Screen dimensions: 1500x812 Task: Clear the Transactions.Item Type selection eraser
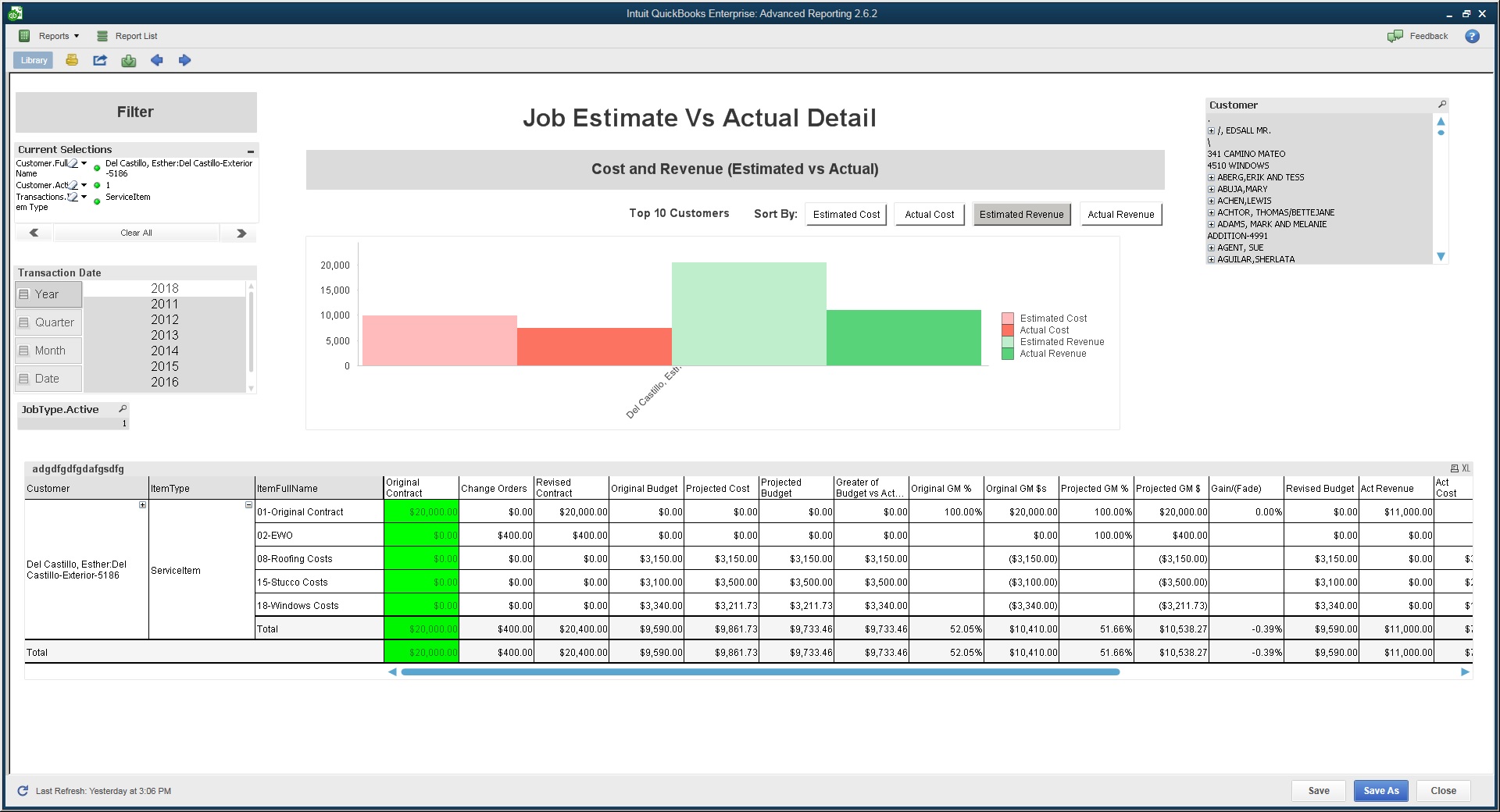coord(73,197)
